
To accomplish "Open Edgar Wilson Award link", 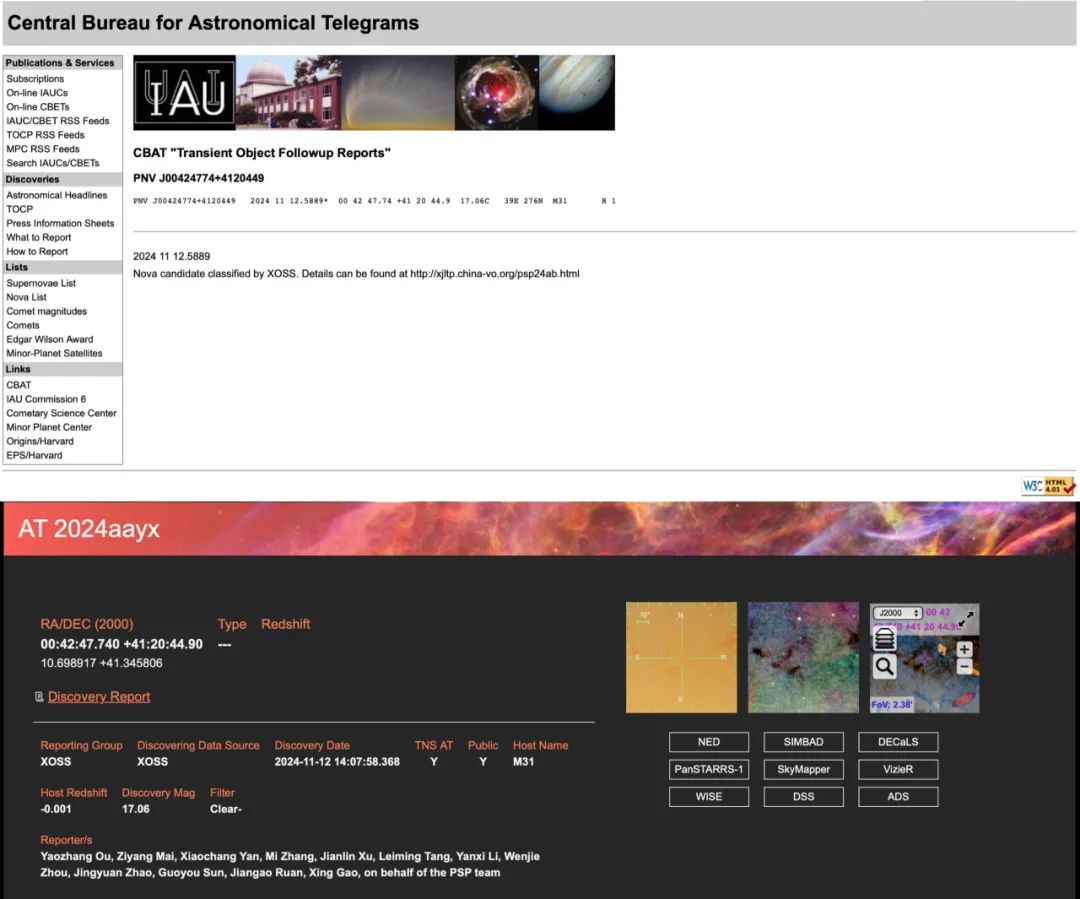I will pyautogui.click(x=50, y=339).
